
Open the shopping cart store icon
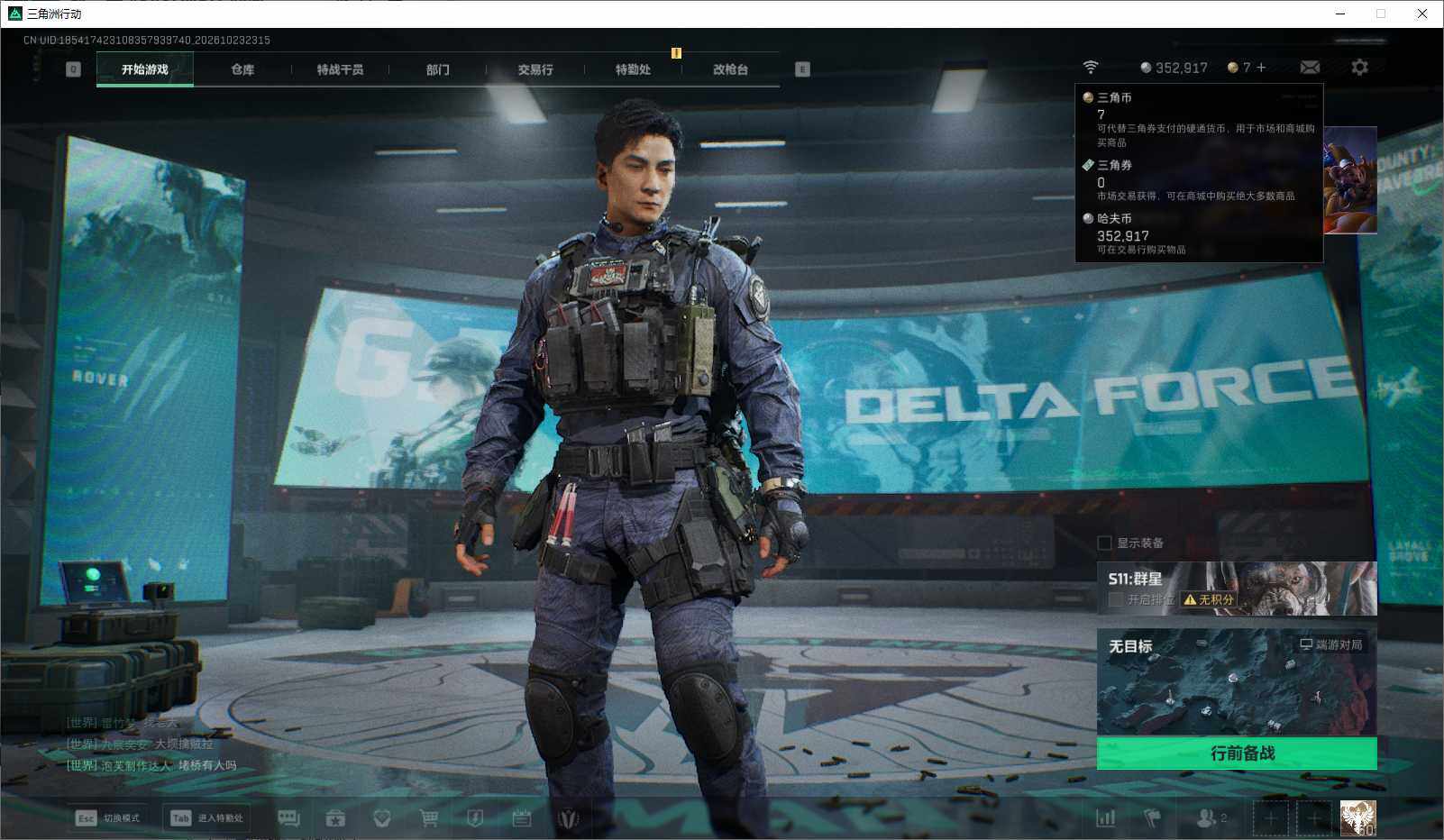pos(429,818)
